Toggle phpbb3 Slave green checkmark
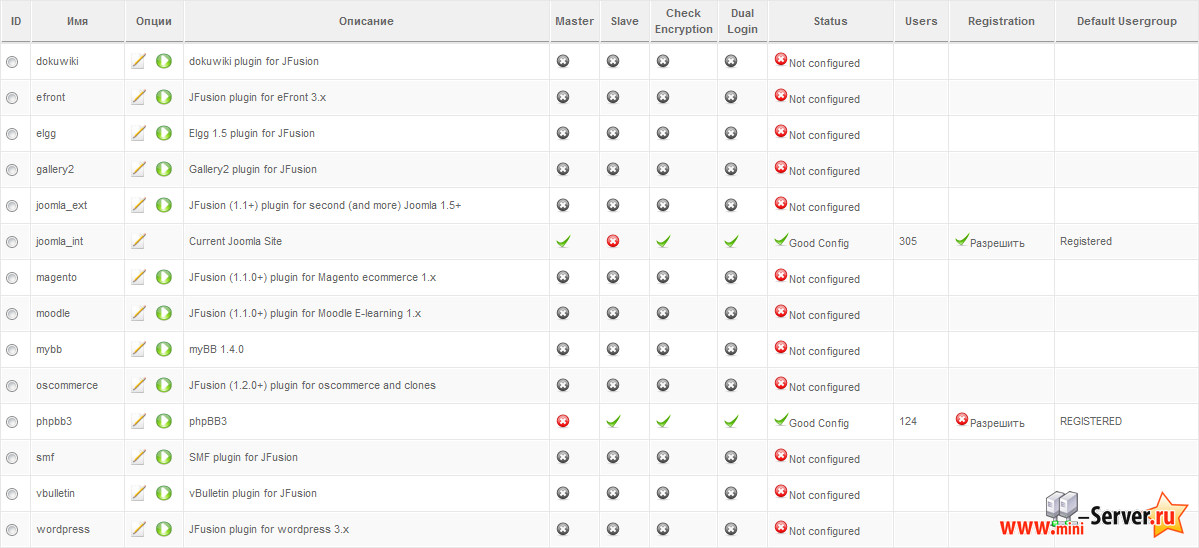The height and width of the screenshot is (548, 1199). tap(612, 420)
